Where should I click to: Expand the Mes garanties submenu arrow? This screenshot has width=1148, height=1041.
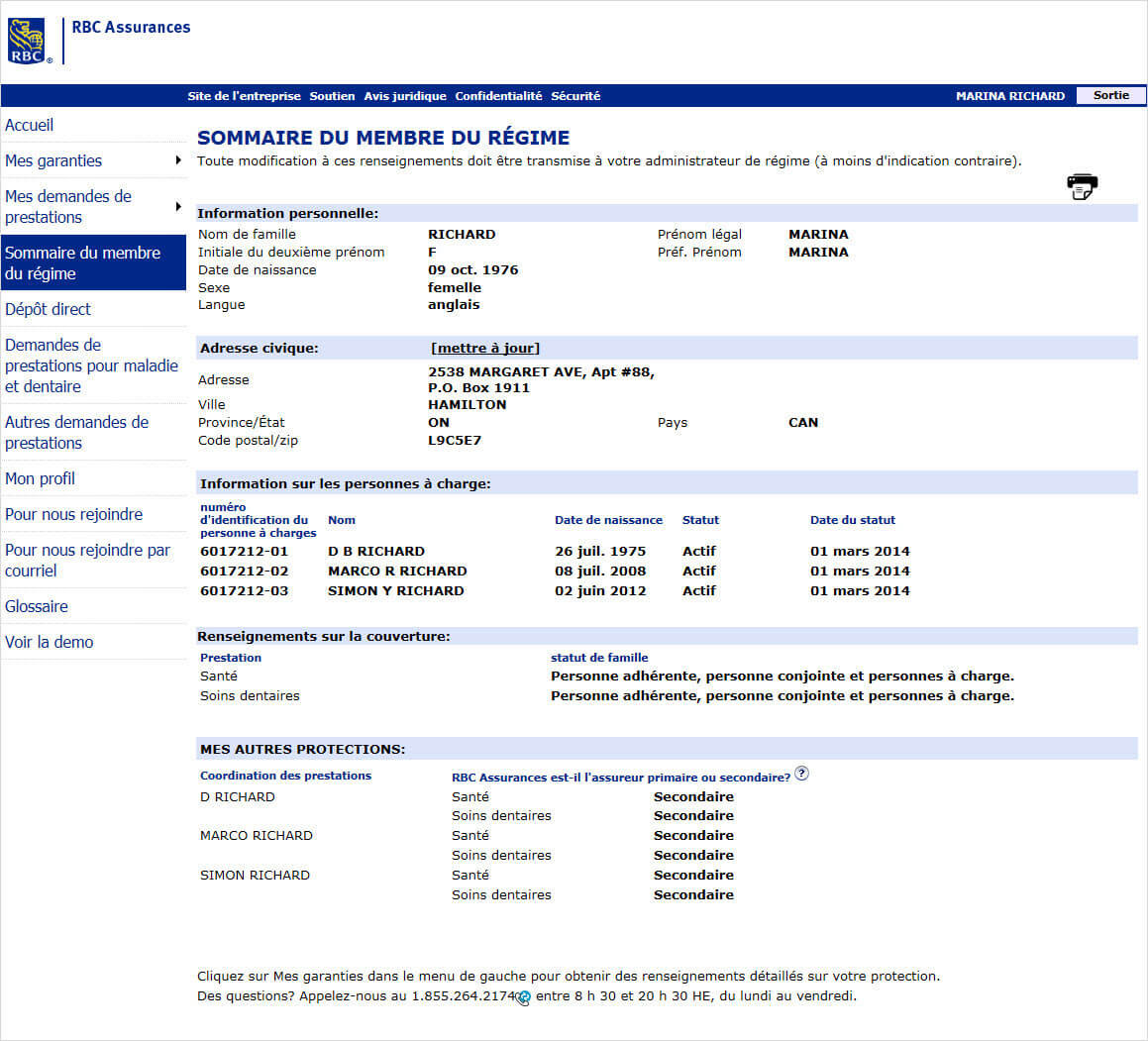(178, 160)
